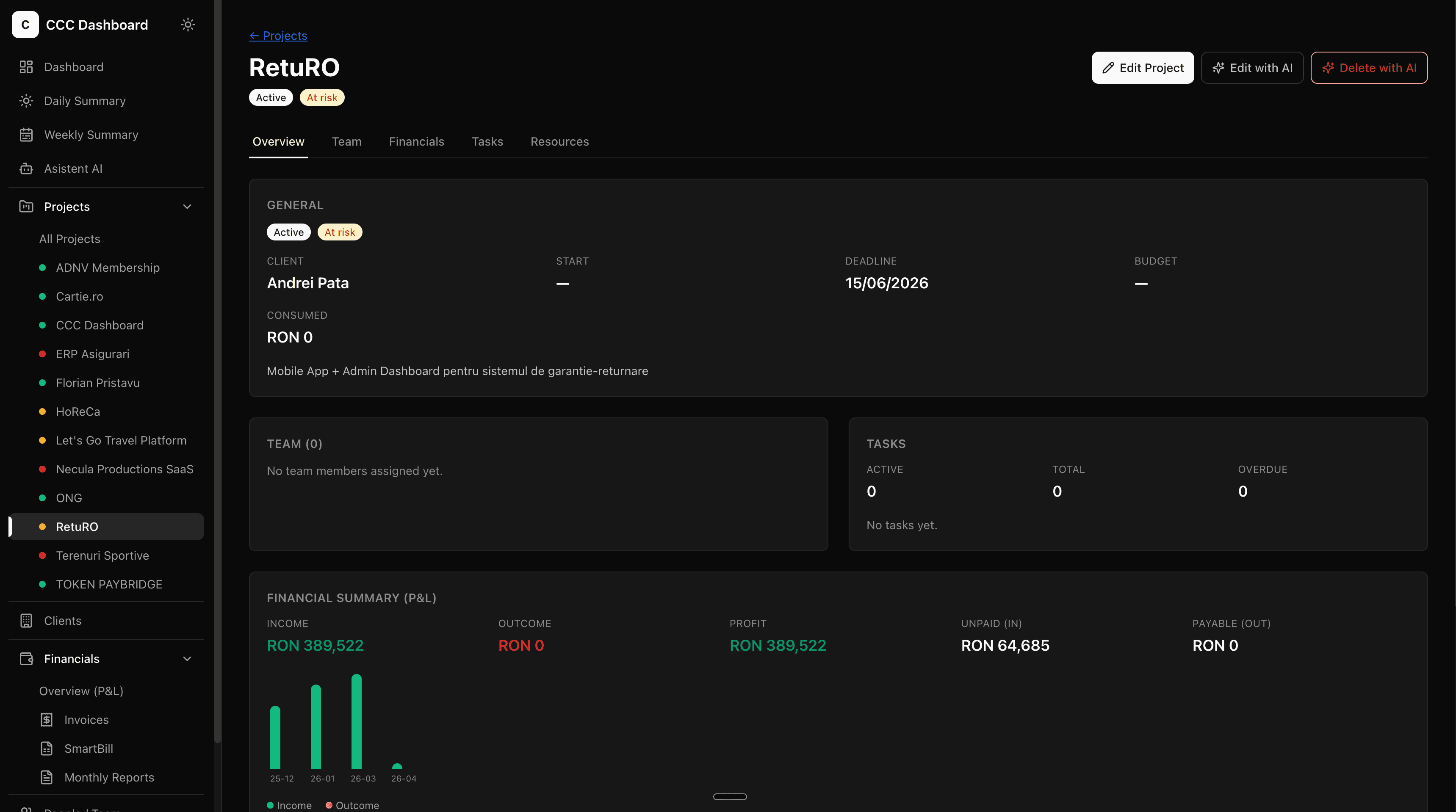
Task: Select the TOKEN PAYBRIDGE project
Action: point(106,584)
